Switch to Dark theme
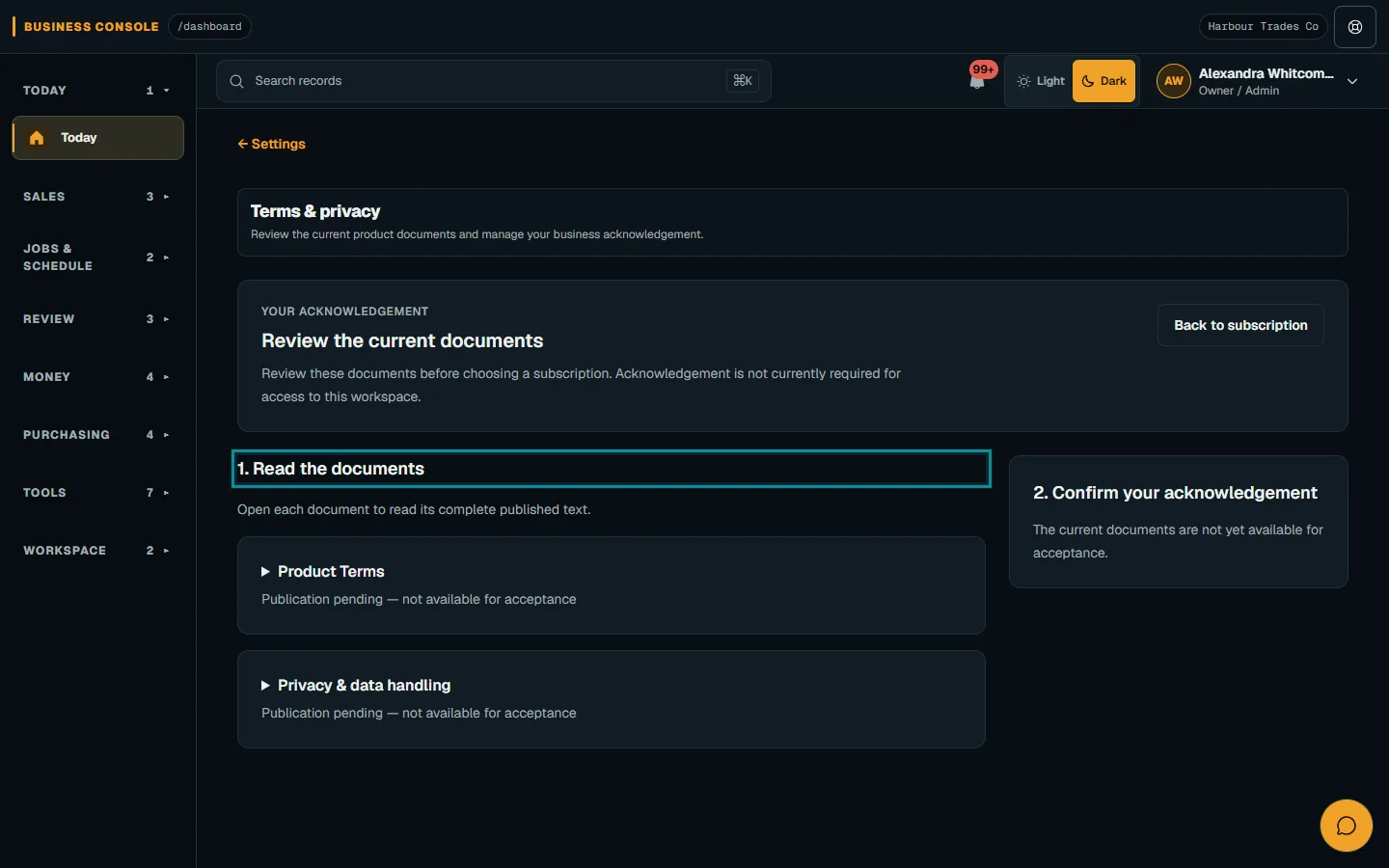The image size is (1389, 868). (1103, 81)
